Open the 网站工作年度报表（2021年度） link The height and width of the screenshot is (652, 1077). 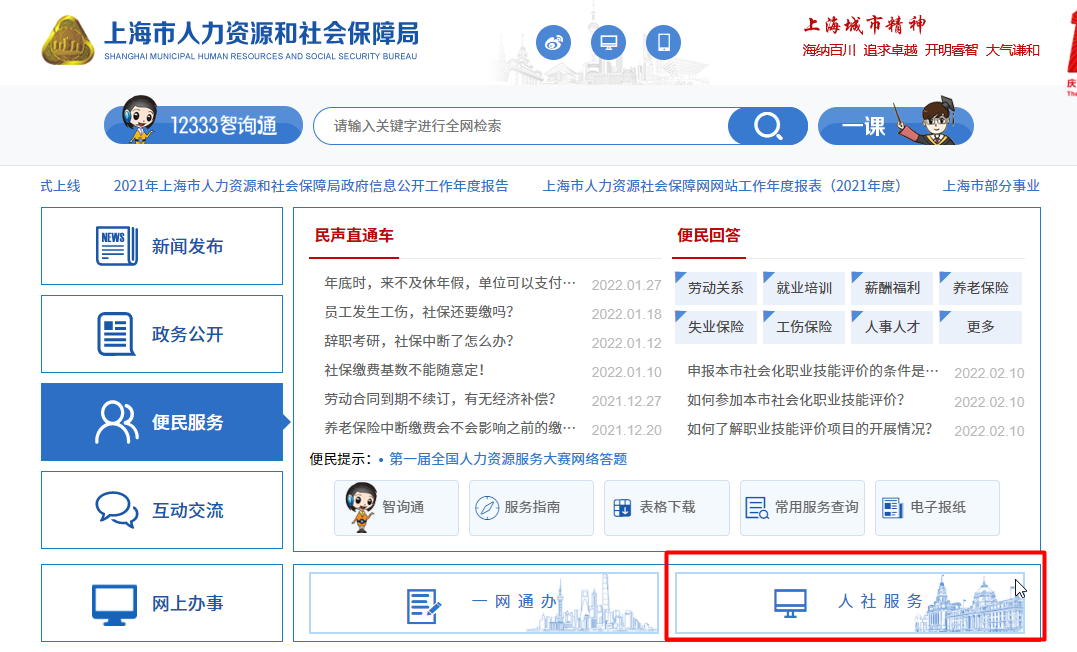[x=721, y=186]
